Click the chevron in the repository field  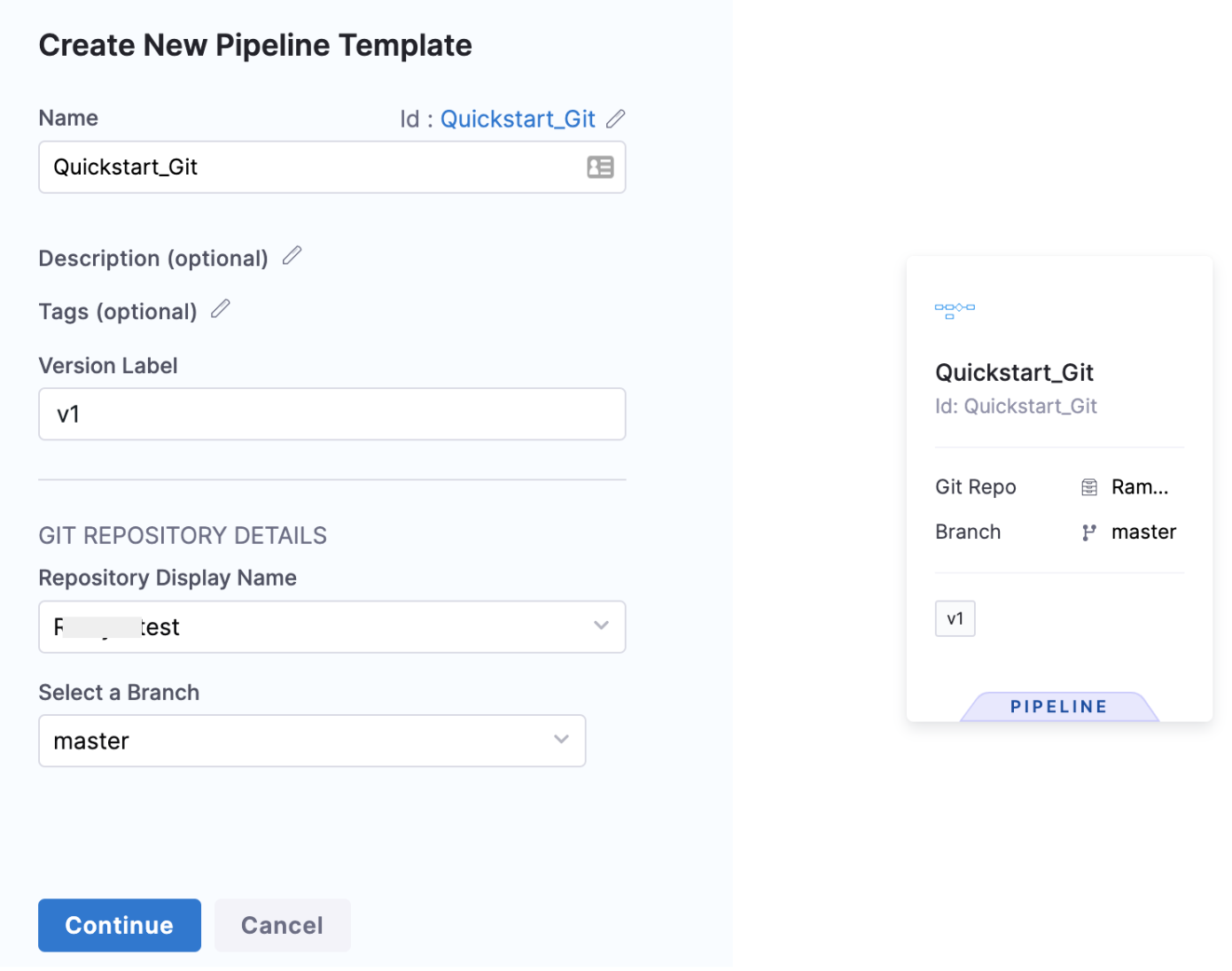601,626
